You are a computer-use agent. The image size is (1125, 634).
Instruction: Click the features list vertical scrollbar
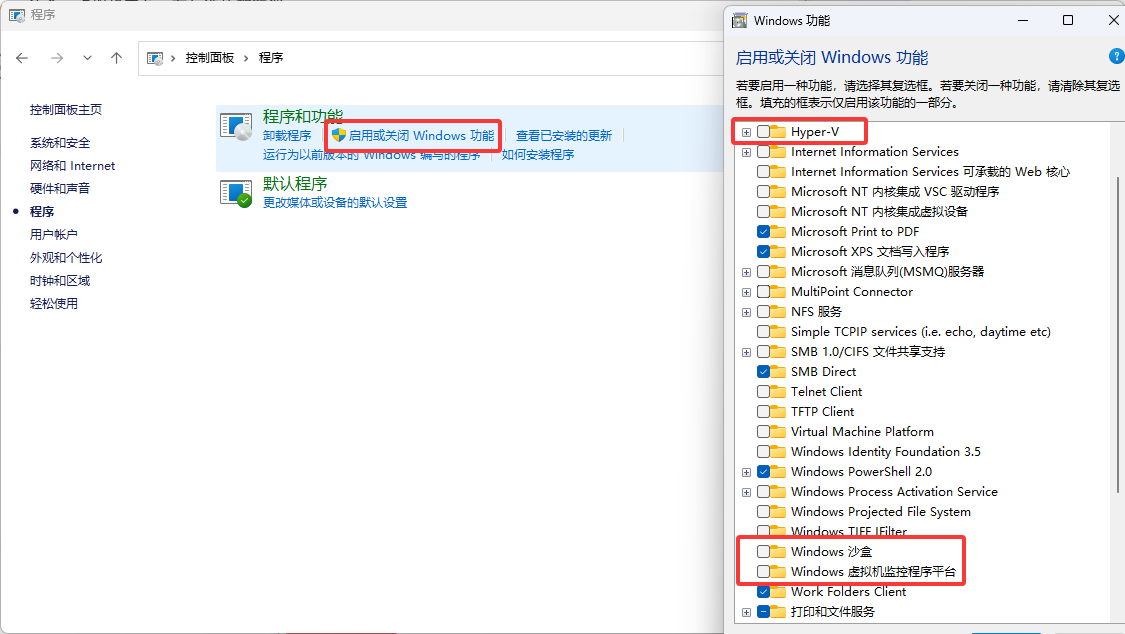click(x=1119, y=333)
